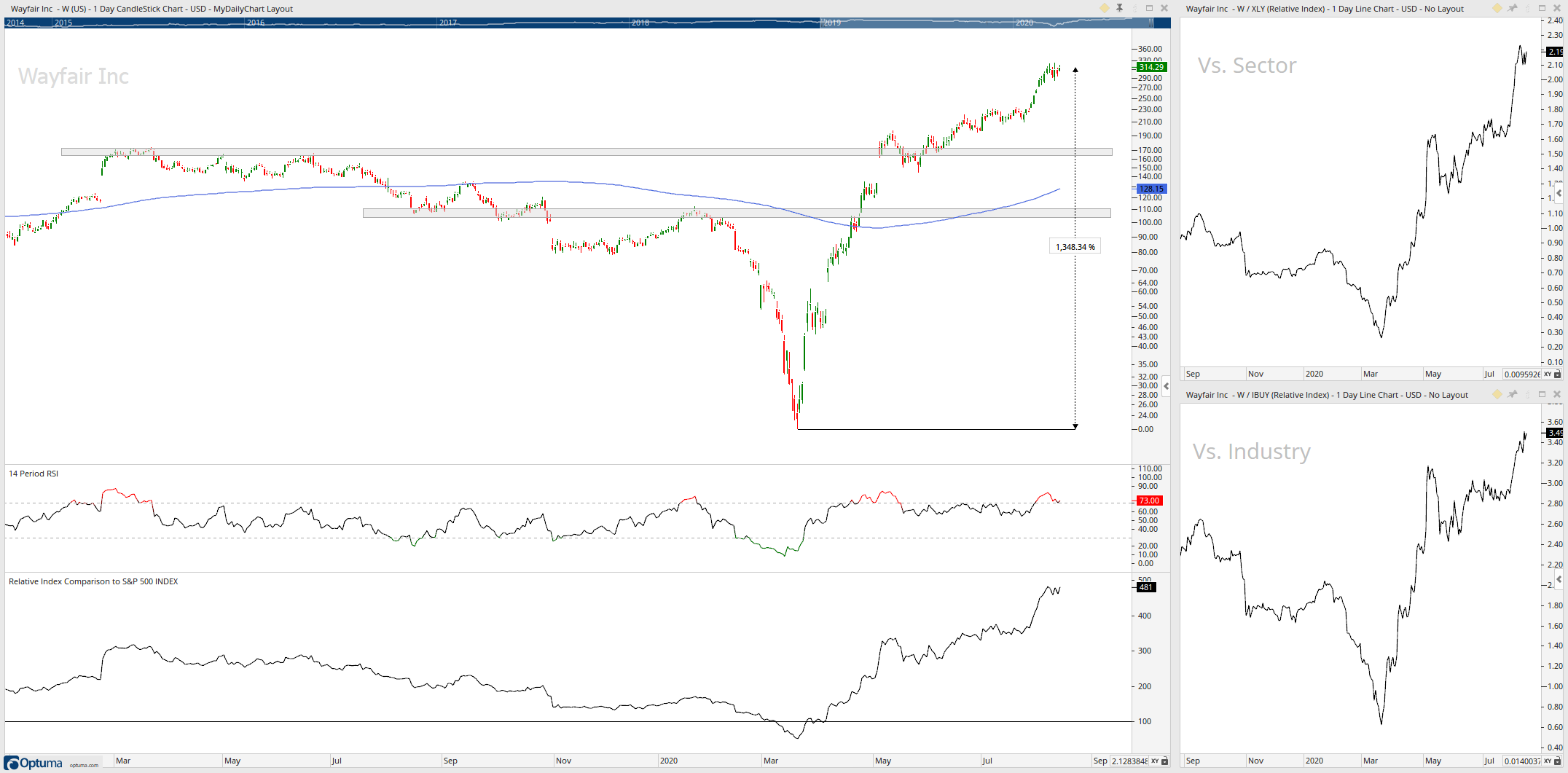The height and width of the screenshot is (773, 1568).
Task: Click the upper gray support/resistance zone near 170
Action: (x=587, y=152)
